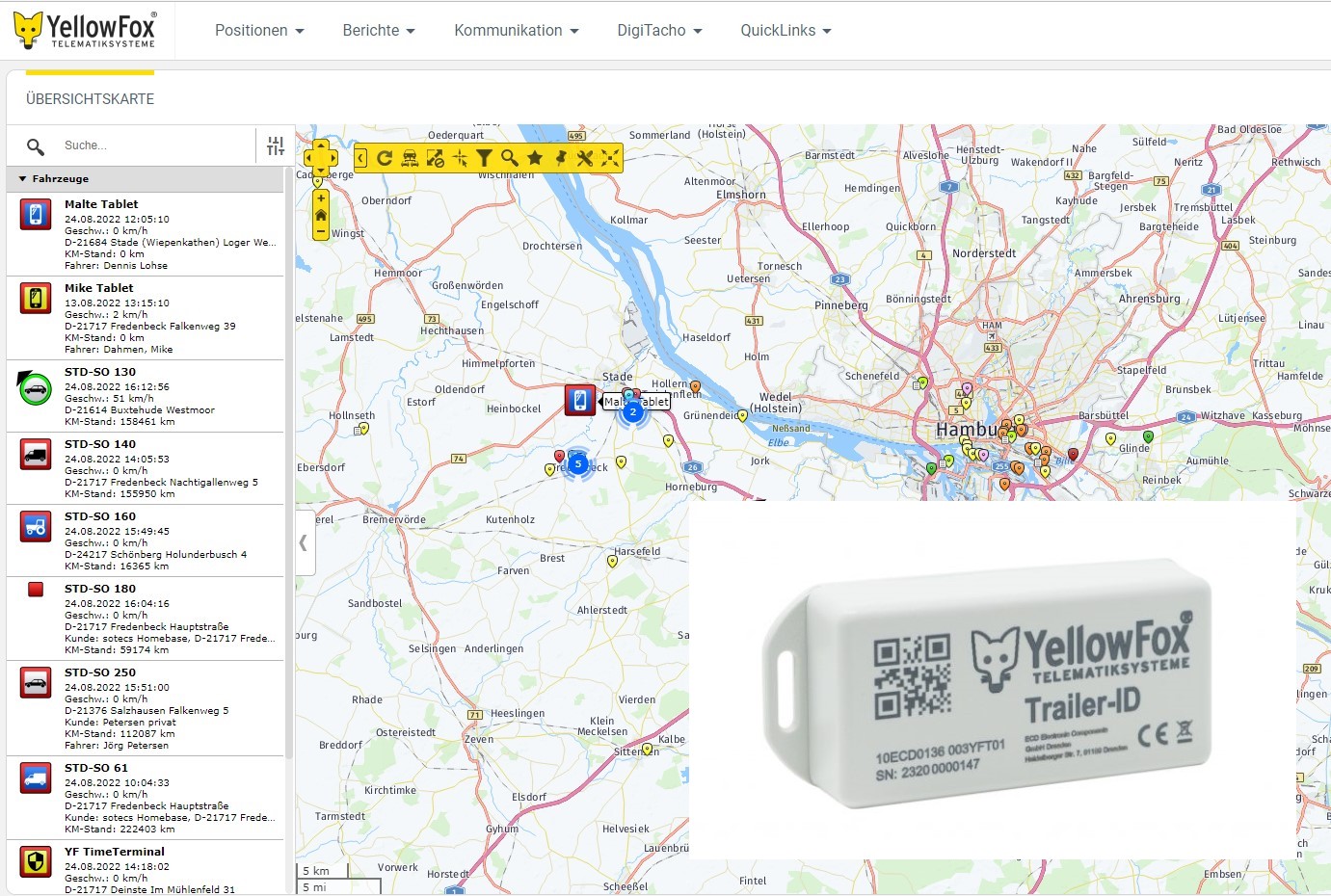Refresh the map view
Screen dimensions: 1331x896
(x=385, y=158)
